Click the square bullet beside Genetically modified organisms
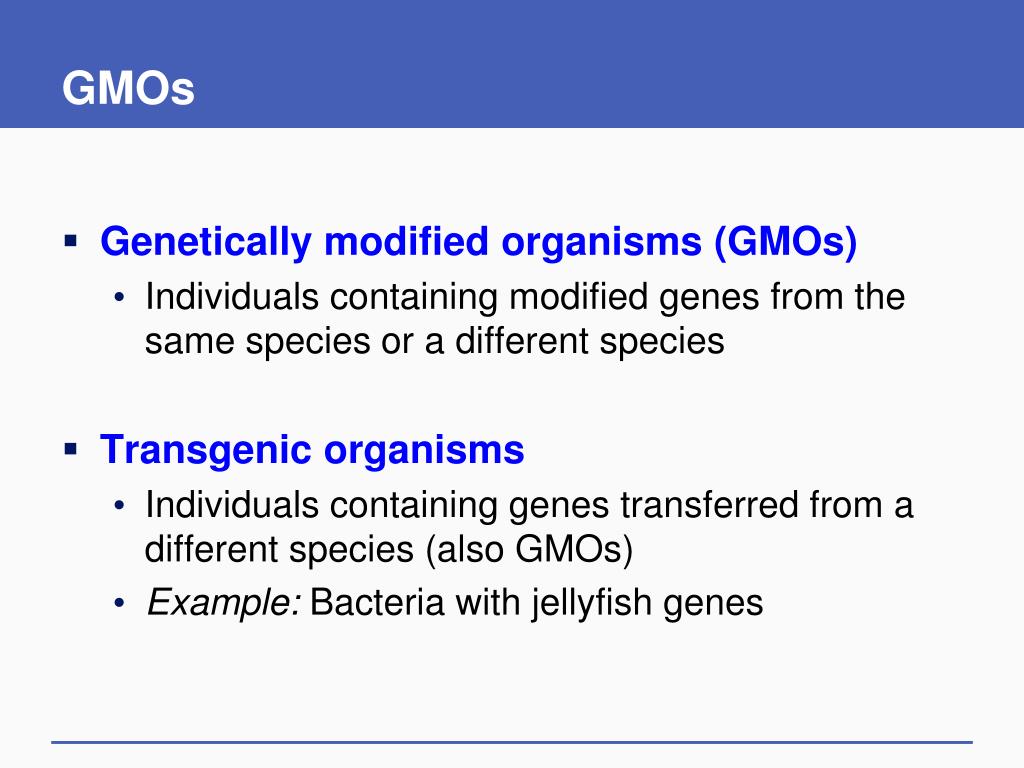This screenshot has width=1024, height=768. (71, 241)
